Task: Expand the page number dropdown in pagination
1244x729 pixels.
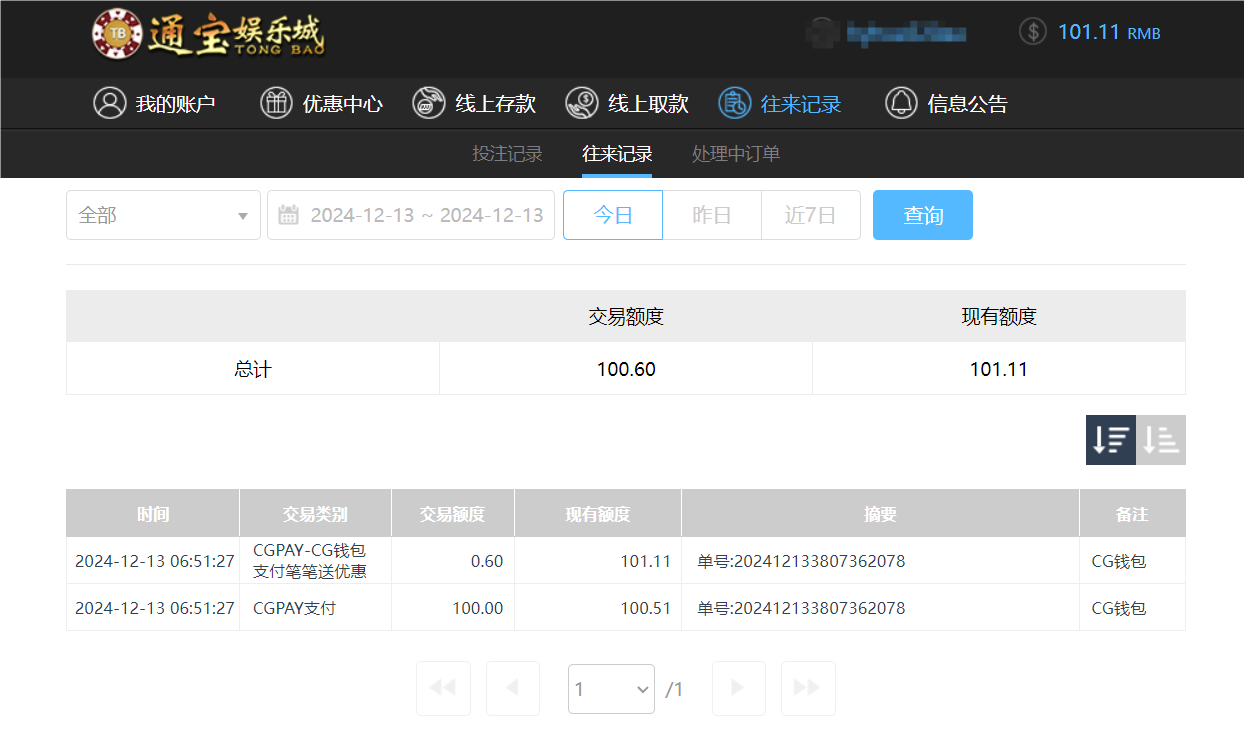Action: tap(611, 688)
